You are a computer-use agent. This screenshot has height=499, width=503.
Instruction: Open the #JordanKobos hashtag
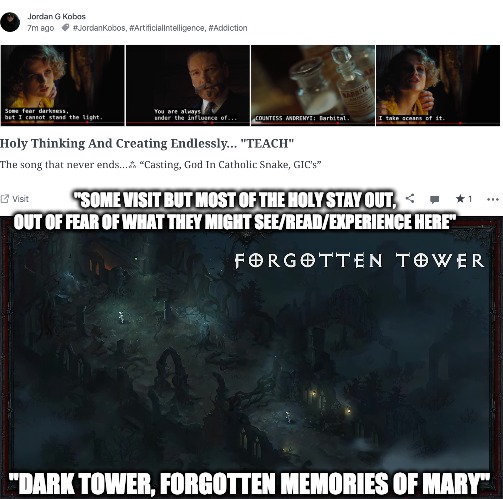tap(99, 28)
